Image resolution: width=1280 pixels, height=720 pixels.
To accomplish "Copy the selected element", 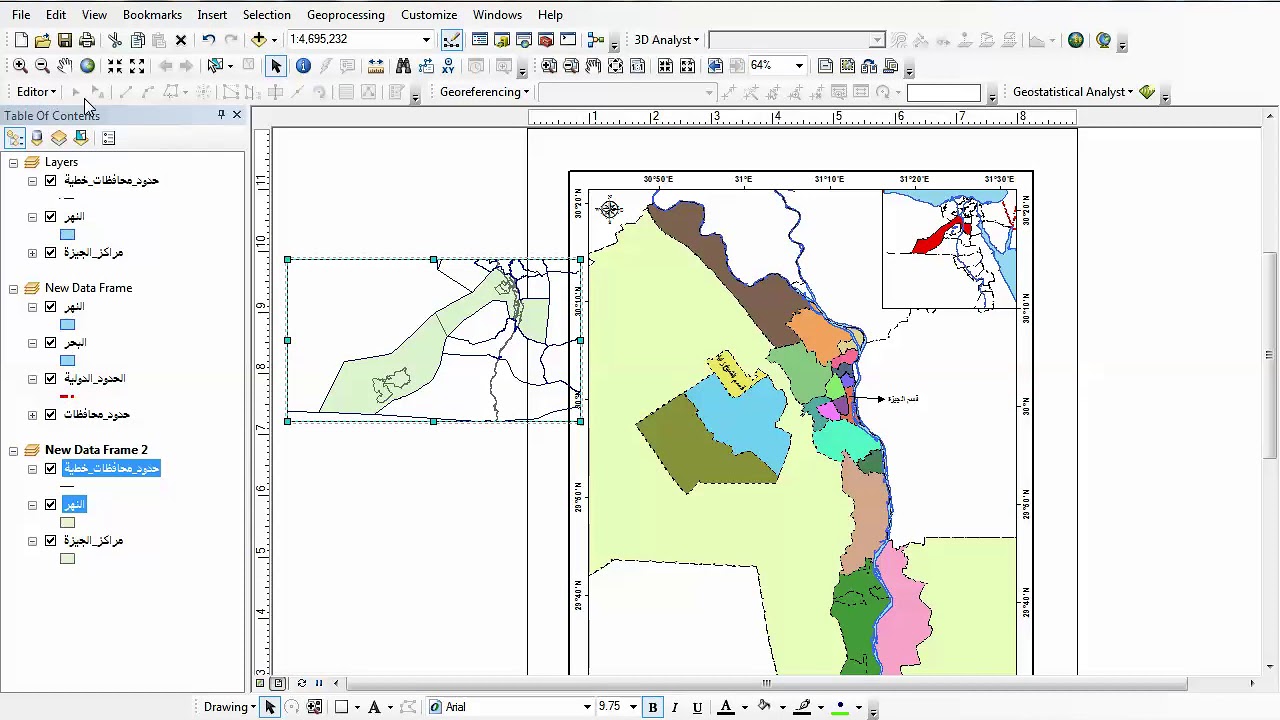I will [x=137, y=40].
